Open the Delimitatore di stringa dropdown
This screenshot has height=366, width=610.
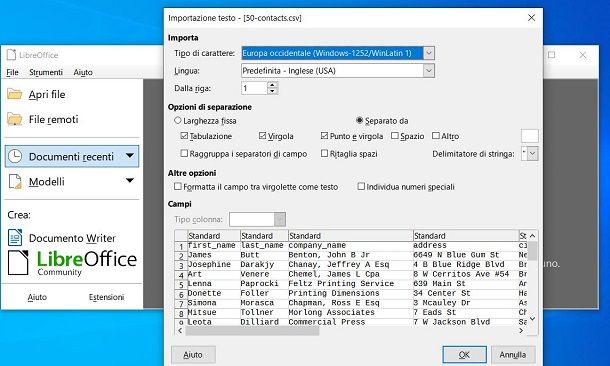533,154
